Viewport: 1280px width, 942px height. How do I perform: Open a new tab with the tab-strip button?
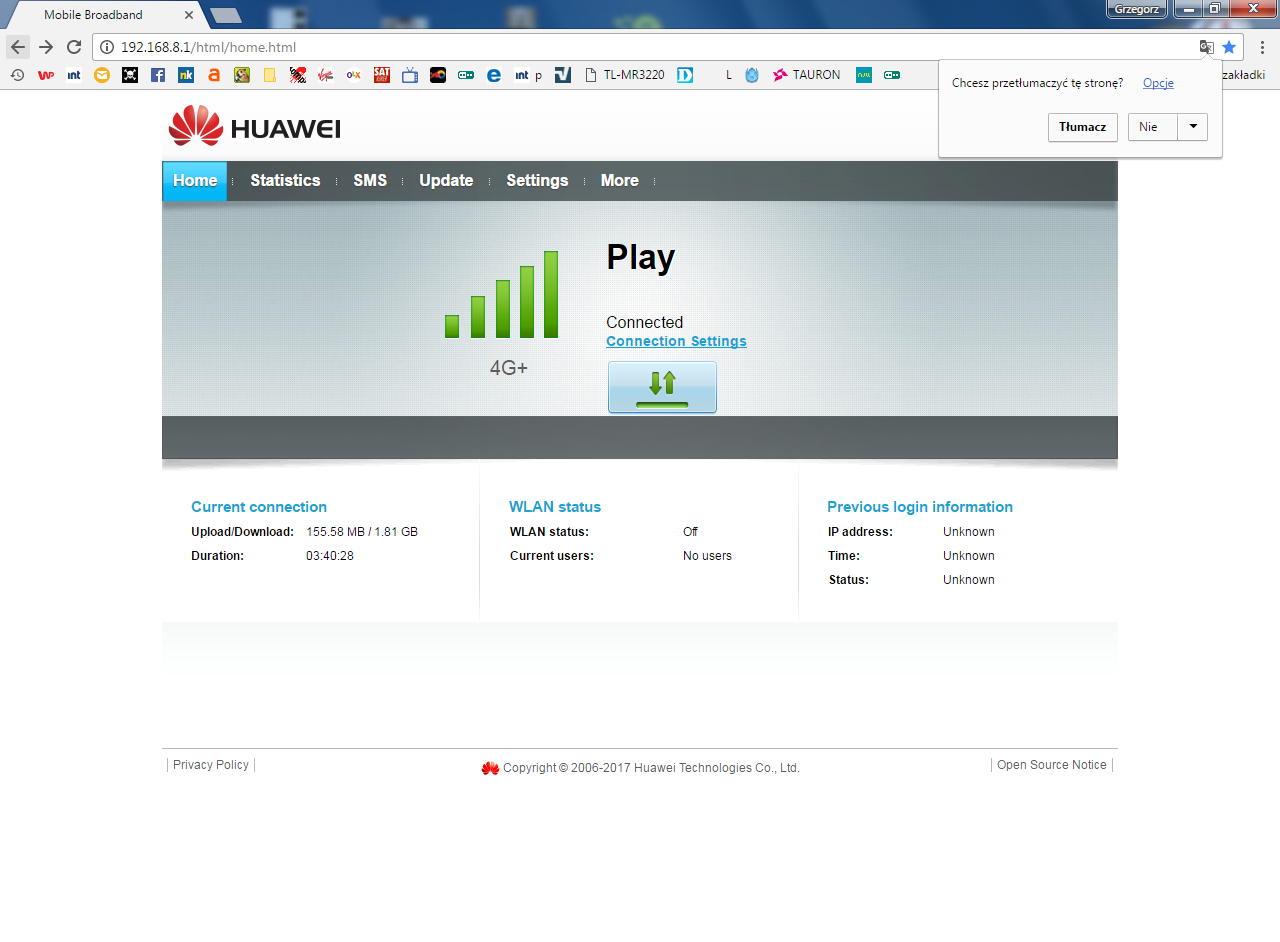(226, 15)
